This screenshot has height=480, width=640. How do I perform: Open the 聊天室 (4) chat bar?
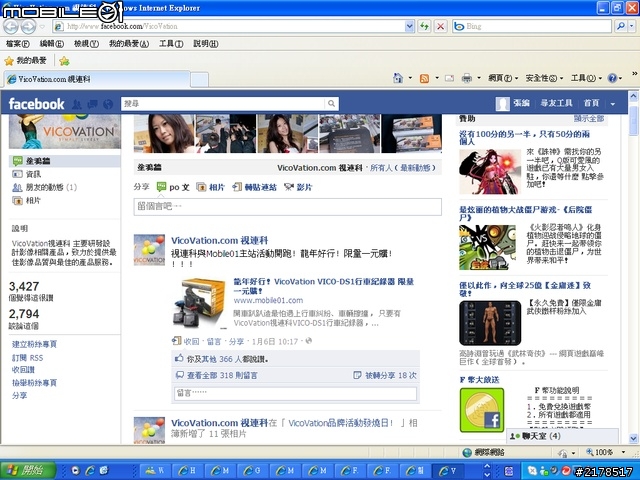562,436
